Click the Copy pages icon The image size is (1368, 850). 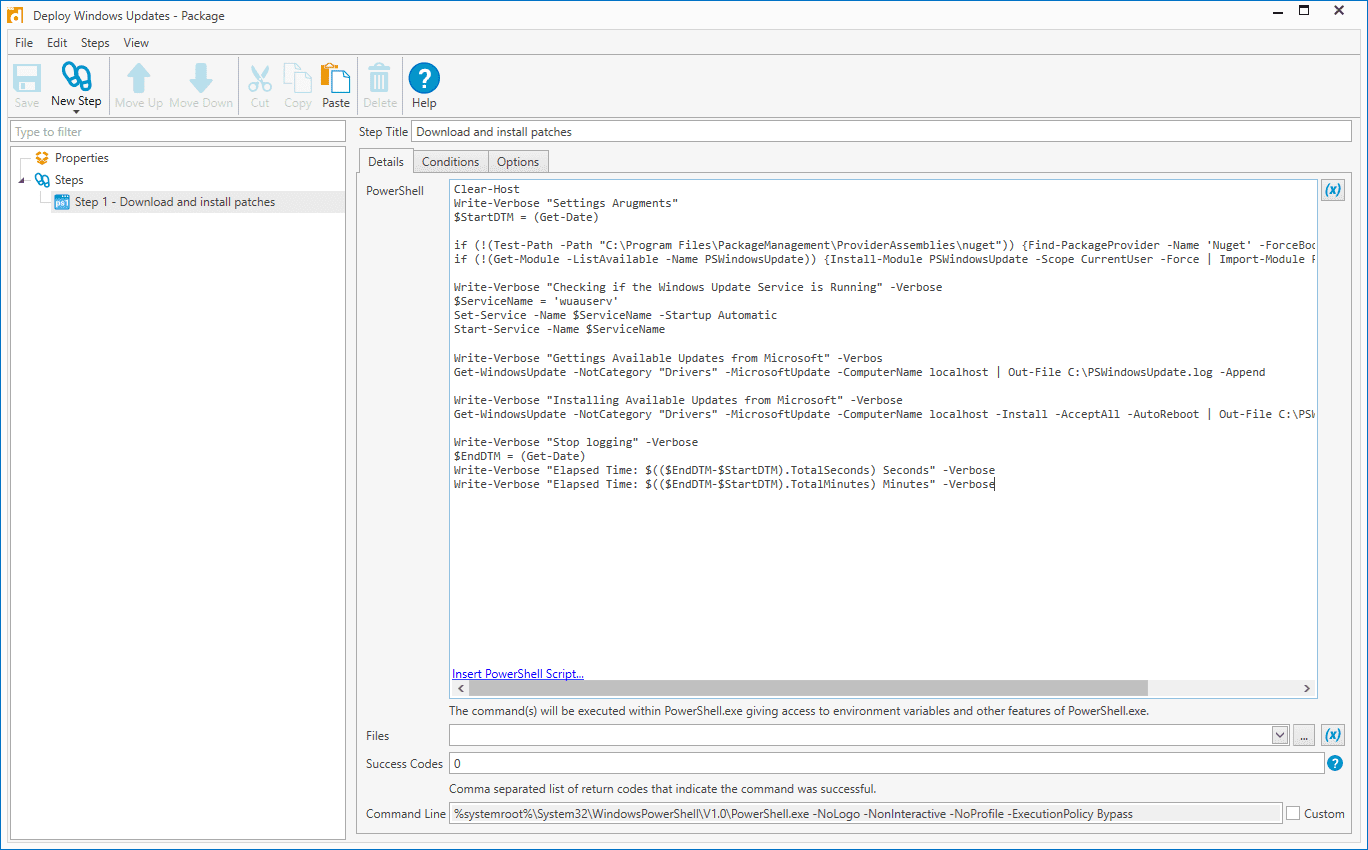pos(297,79)
